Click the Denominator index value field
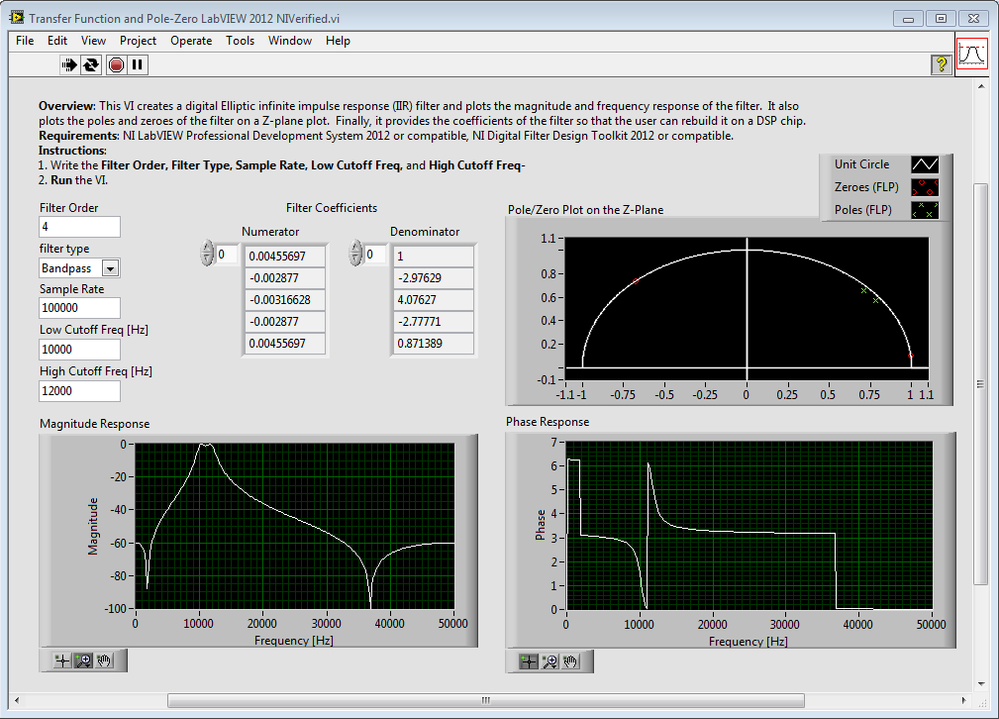Image resolution: width=999 pixels, height=719 pixels. click(x=376, y=255)
